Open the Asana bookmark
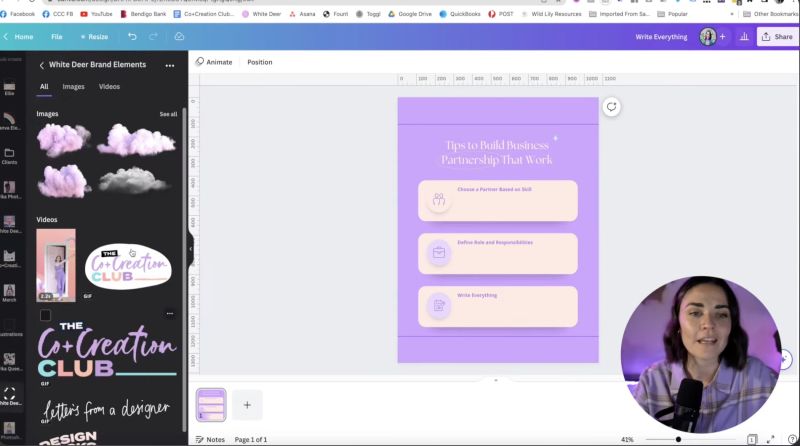Viewport: 800px width, 446px height. [x=302, y=14]
